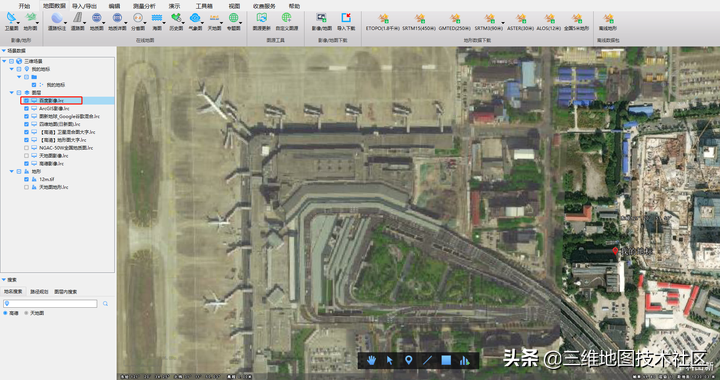This screenshot has height=380, width=720.
Task: Open the 视图 ribbon tab
Action: [x=234, y=6]
